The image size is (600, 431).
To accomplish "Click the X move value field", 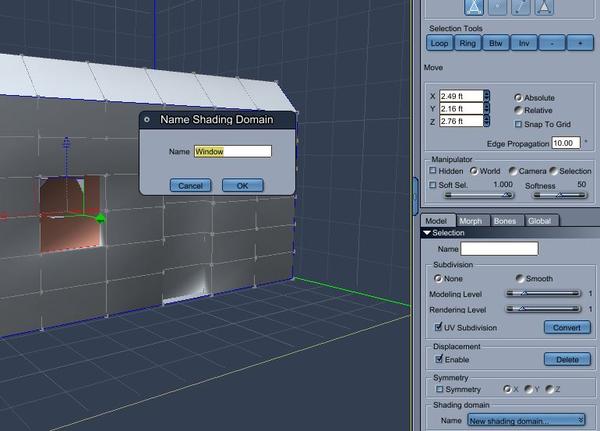I will (461, 96).
